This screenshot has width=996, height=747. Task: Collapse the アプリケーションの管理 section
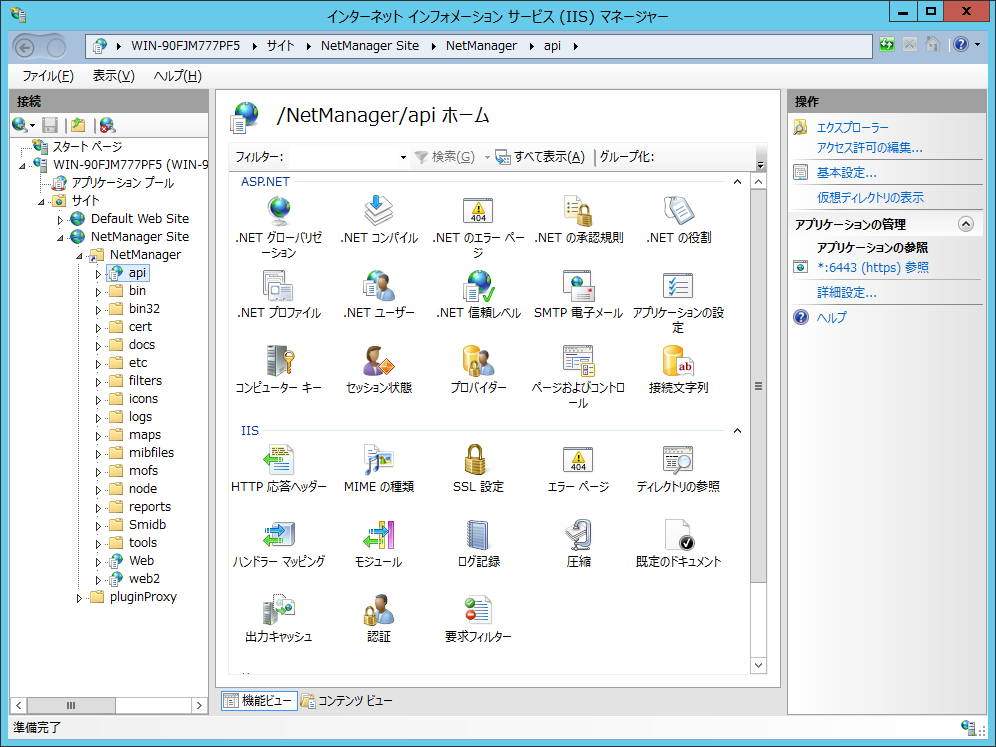pyautogui.click(x=964, y=224)
